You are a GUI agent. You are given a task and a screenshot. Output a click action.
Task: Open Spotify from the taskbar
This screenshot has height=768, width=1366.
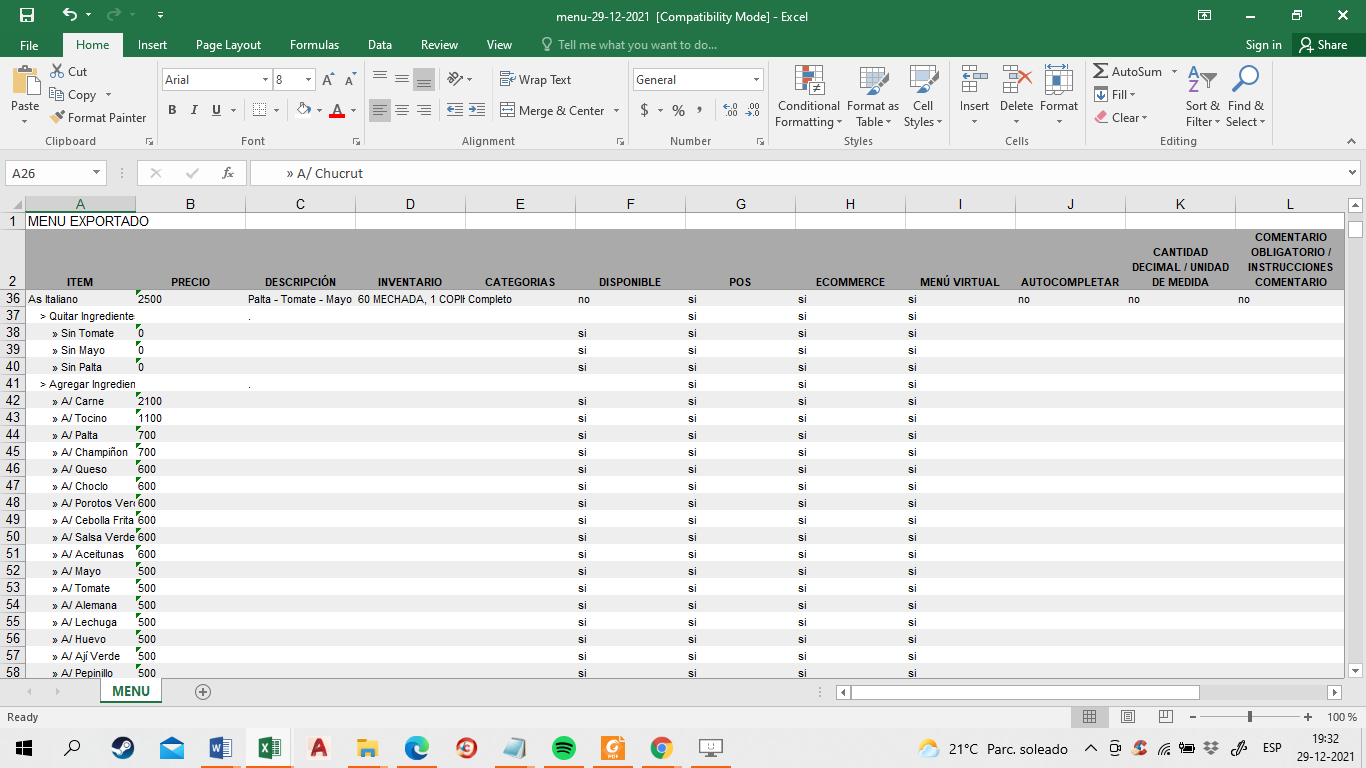(x=563, y=747)
